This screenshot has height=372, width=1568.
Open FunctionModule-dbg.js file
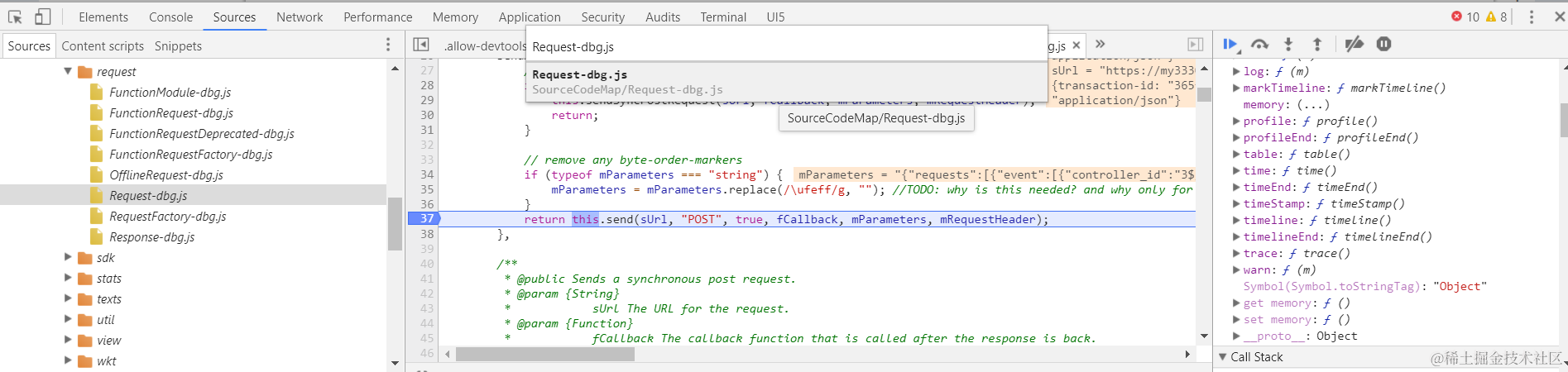pyautogui.click(x=170, y=93)
